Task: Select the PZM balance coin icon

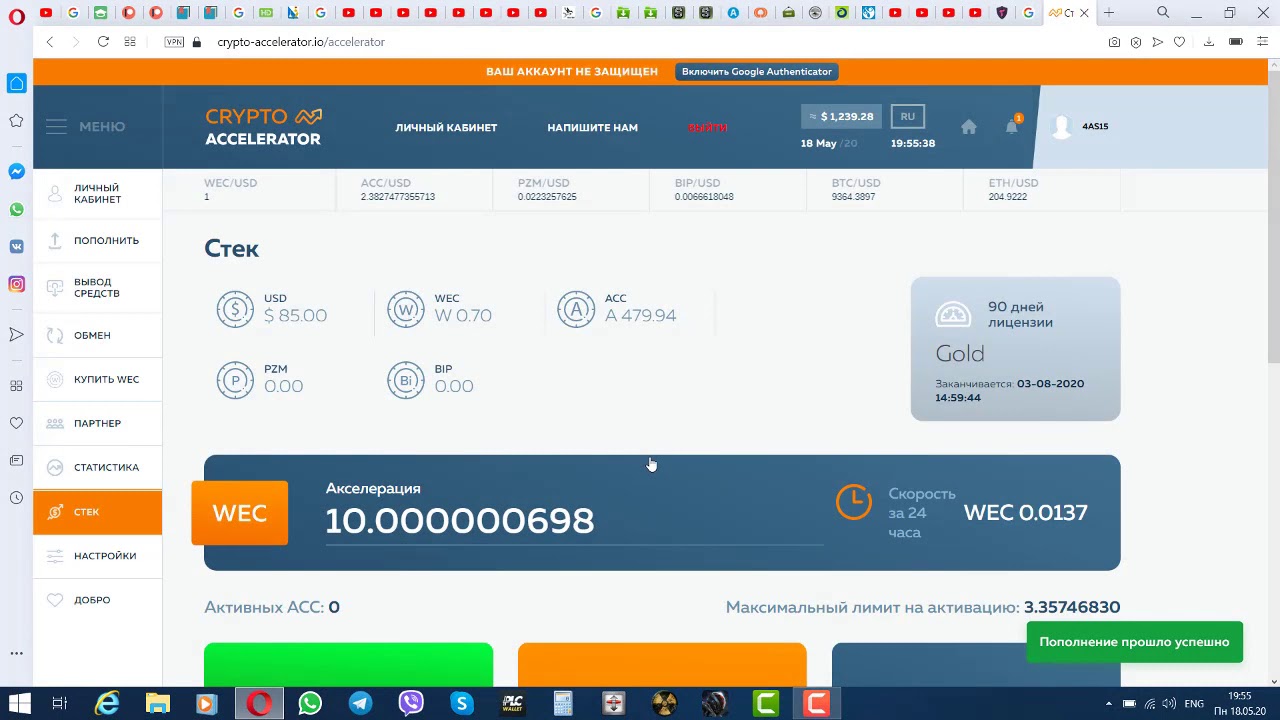Action: pyautogui.click(x=235, y=380)
